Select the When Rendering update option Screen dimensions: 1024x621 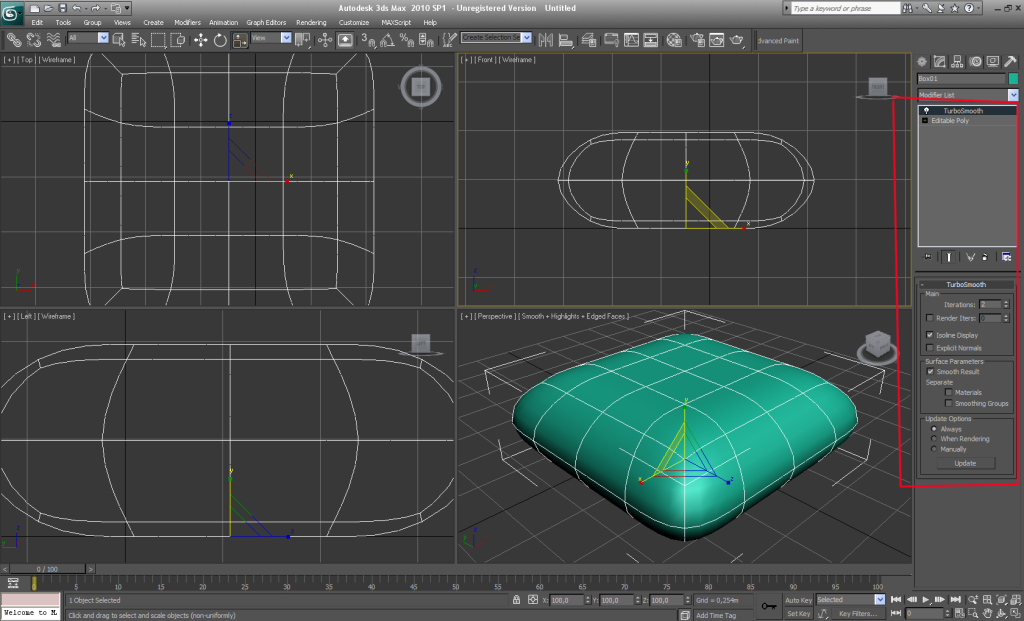pyautogui.click(x=934, y=439)
